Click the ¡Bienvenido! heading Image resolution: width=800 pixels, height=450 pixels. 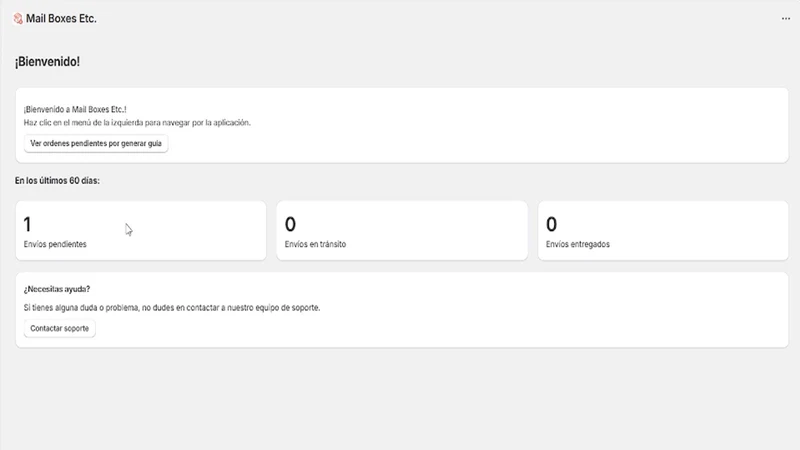pos(47,62)
